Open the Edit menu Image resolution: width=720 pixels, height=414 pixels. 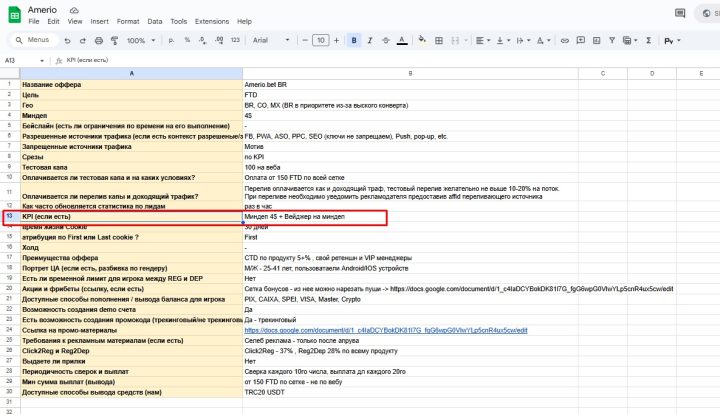53,21
